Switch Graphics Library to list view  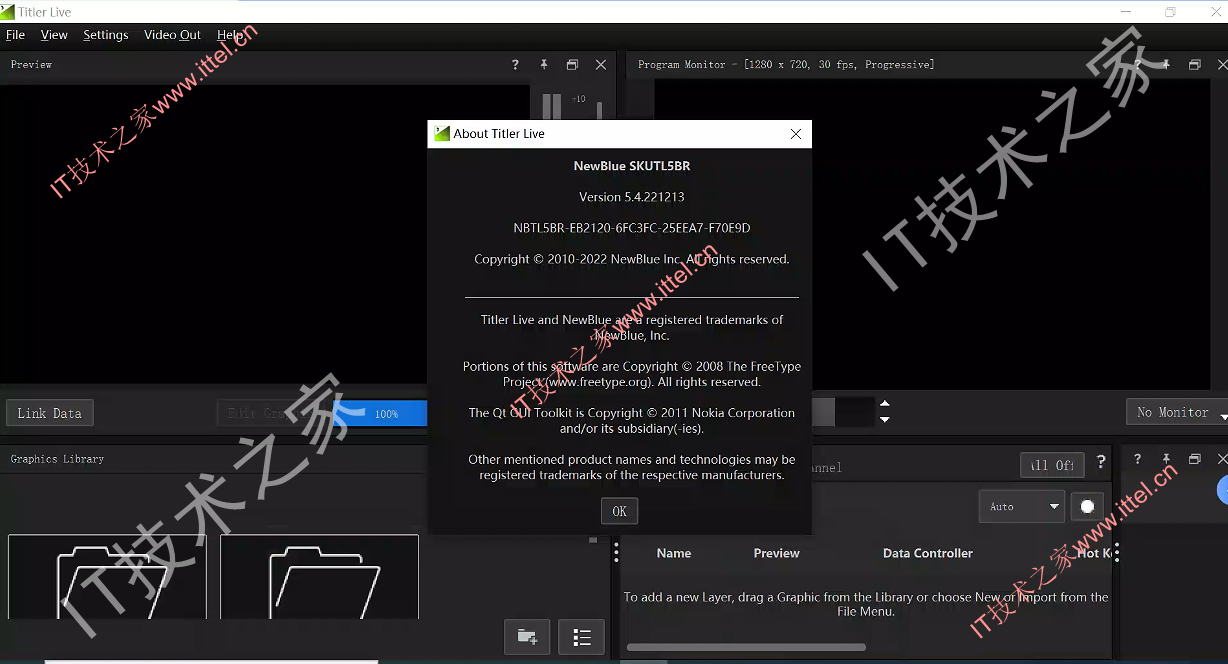click(582, 637)
